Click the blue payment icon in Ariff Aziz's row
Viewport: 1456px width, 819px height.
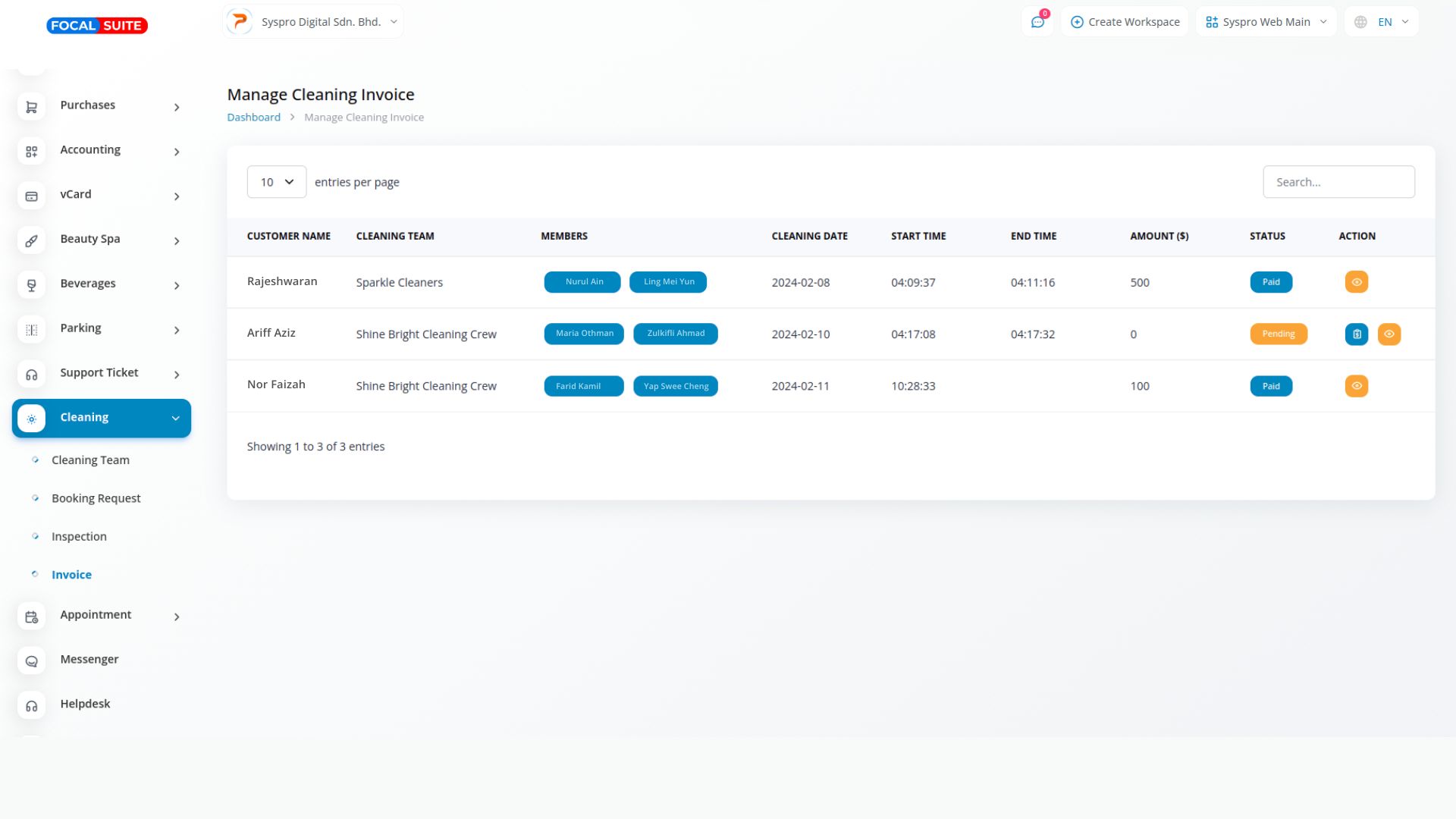tap(1356, 334)
